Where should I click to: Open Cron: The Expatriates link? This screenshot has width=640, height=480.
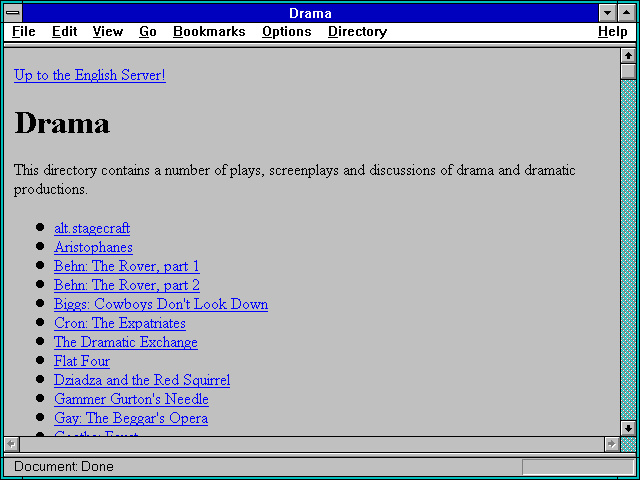click(120, 323)
